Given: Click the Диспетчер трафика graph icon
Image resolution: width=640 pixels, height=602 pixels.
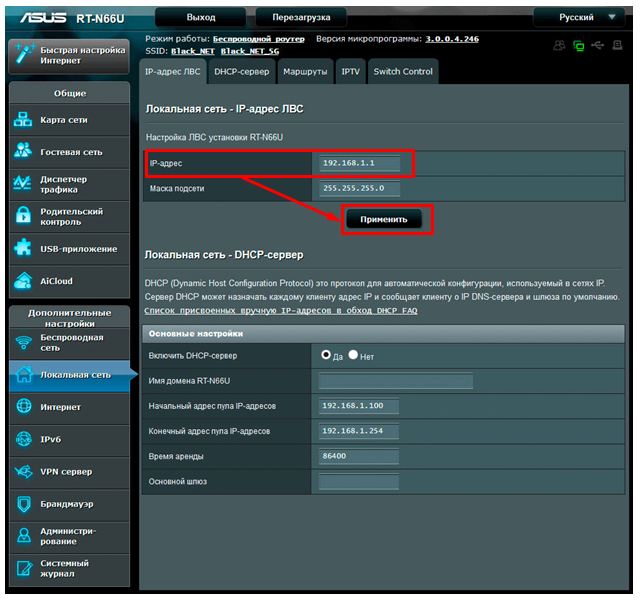Looking at the screenshot, I should point(22,183).
